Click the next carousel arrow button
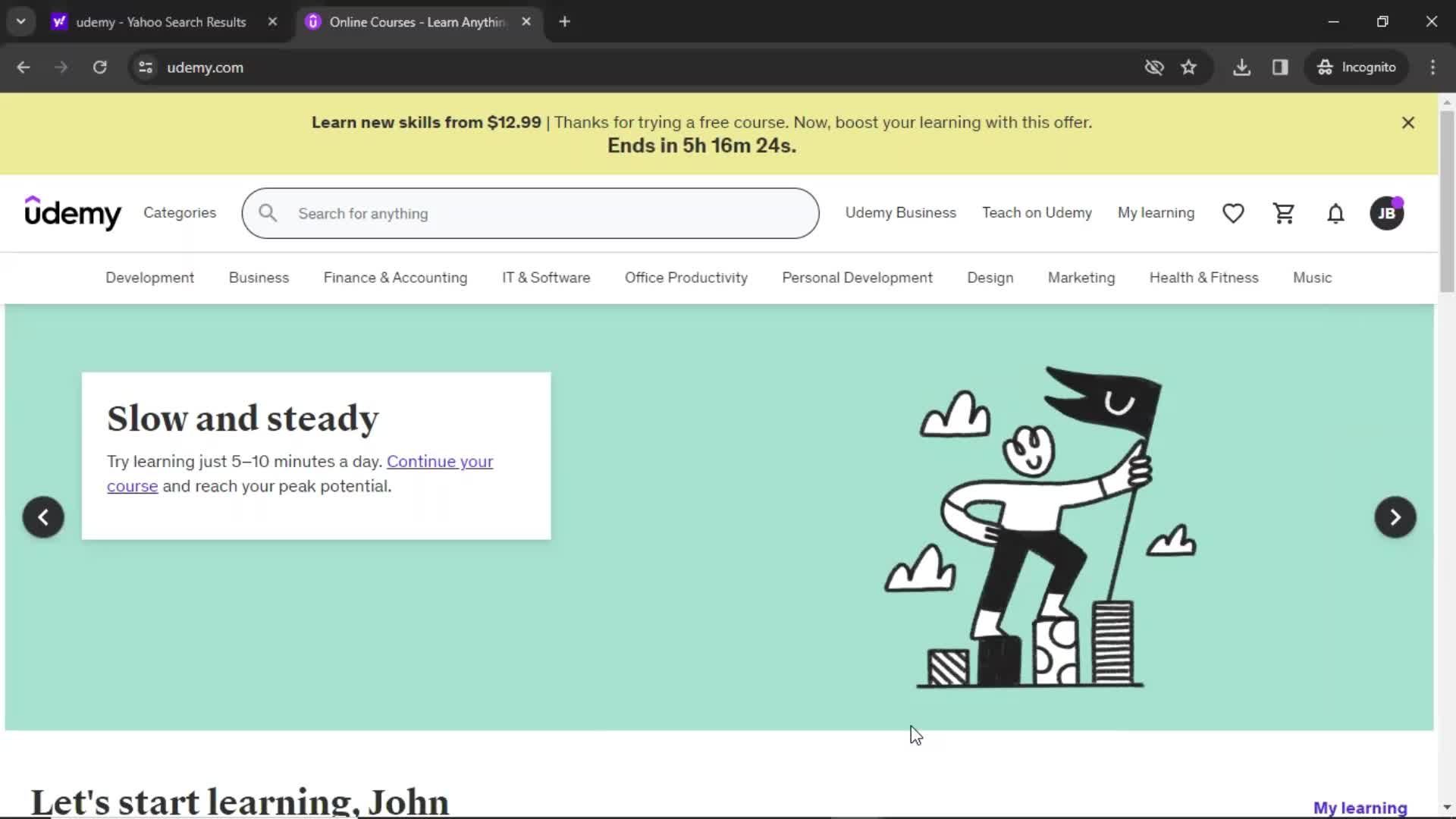 point(1395,516)
